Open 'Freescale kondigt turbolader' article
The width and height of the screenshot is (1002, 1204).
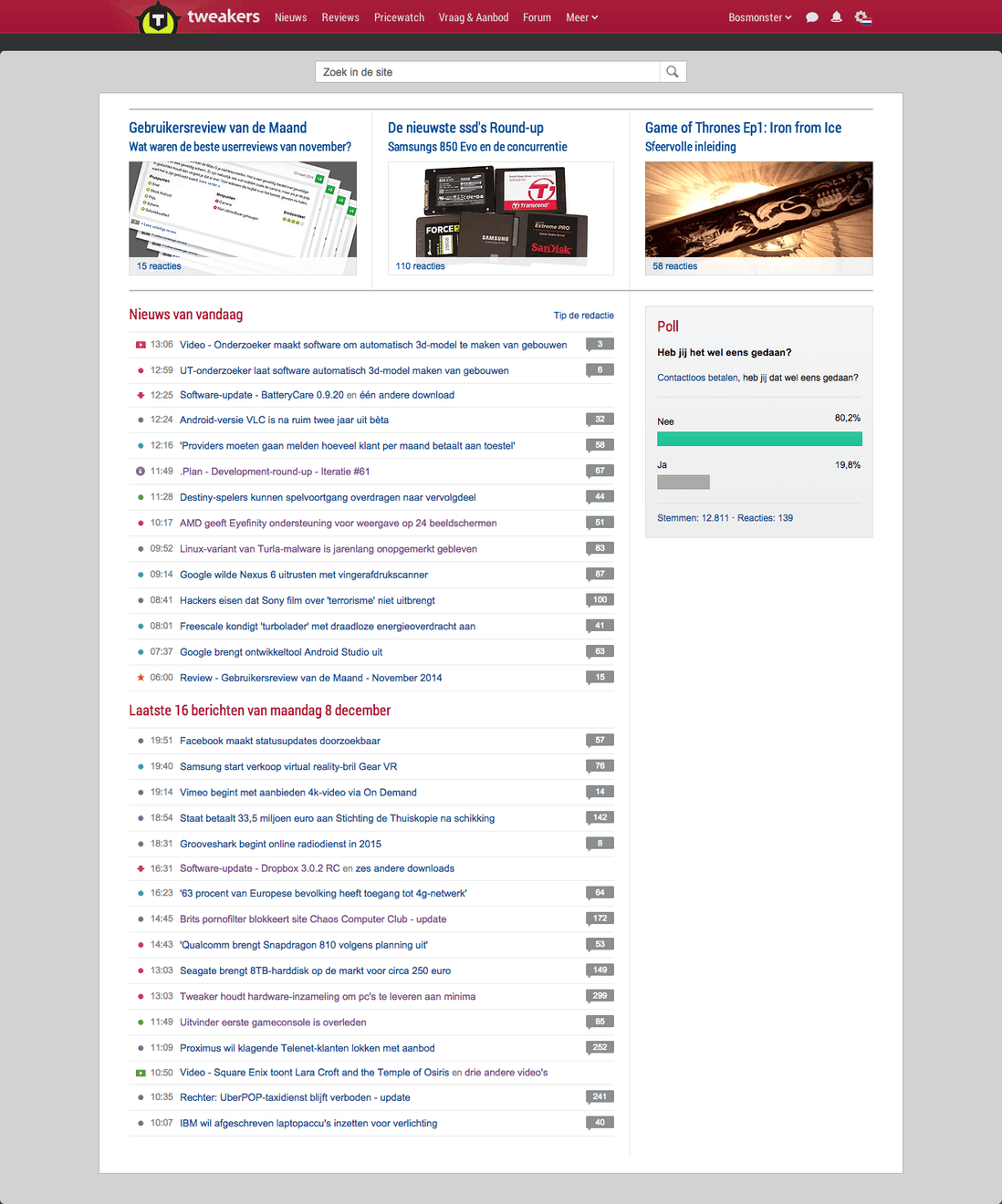pyautogui.click(x=328, y=627)
